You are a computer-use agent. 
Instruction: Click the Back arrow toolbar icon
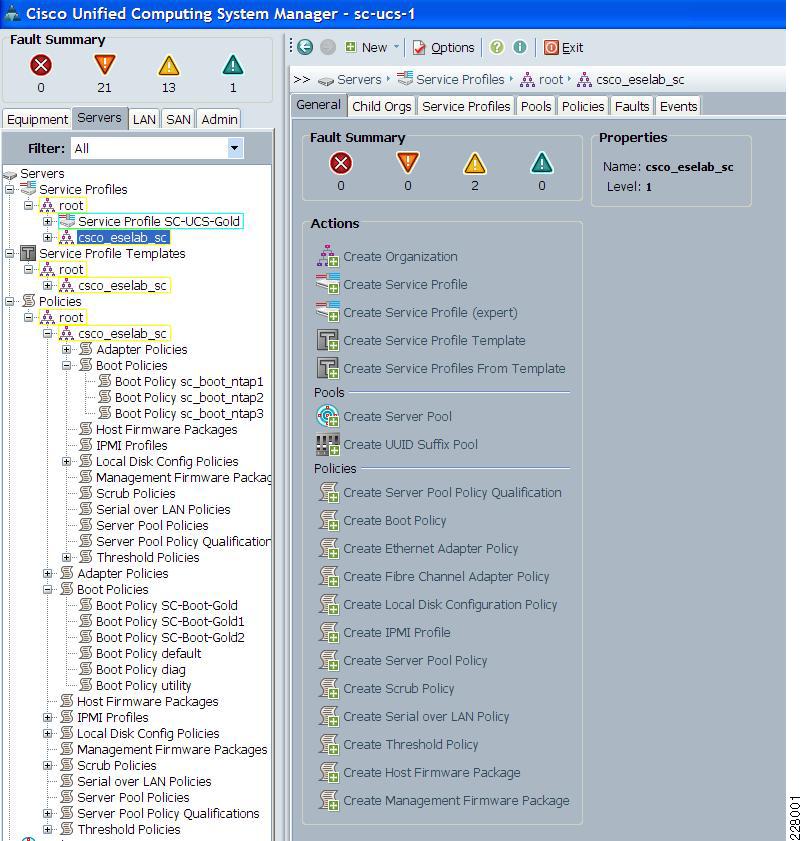coord(305,47)
